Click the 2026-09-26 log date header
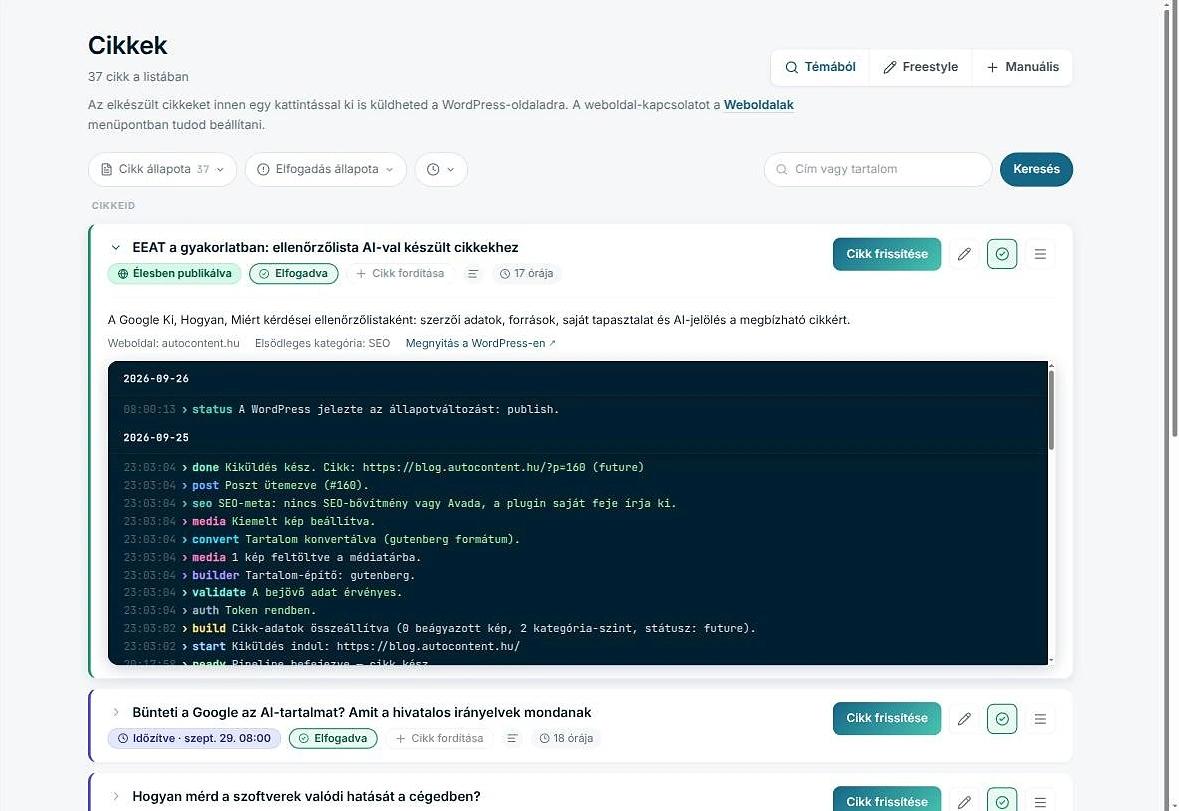 click(156, 379)
